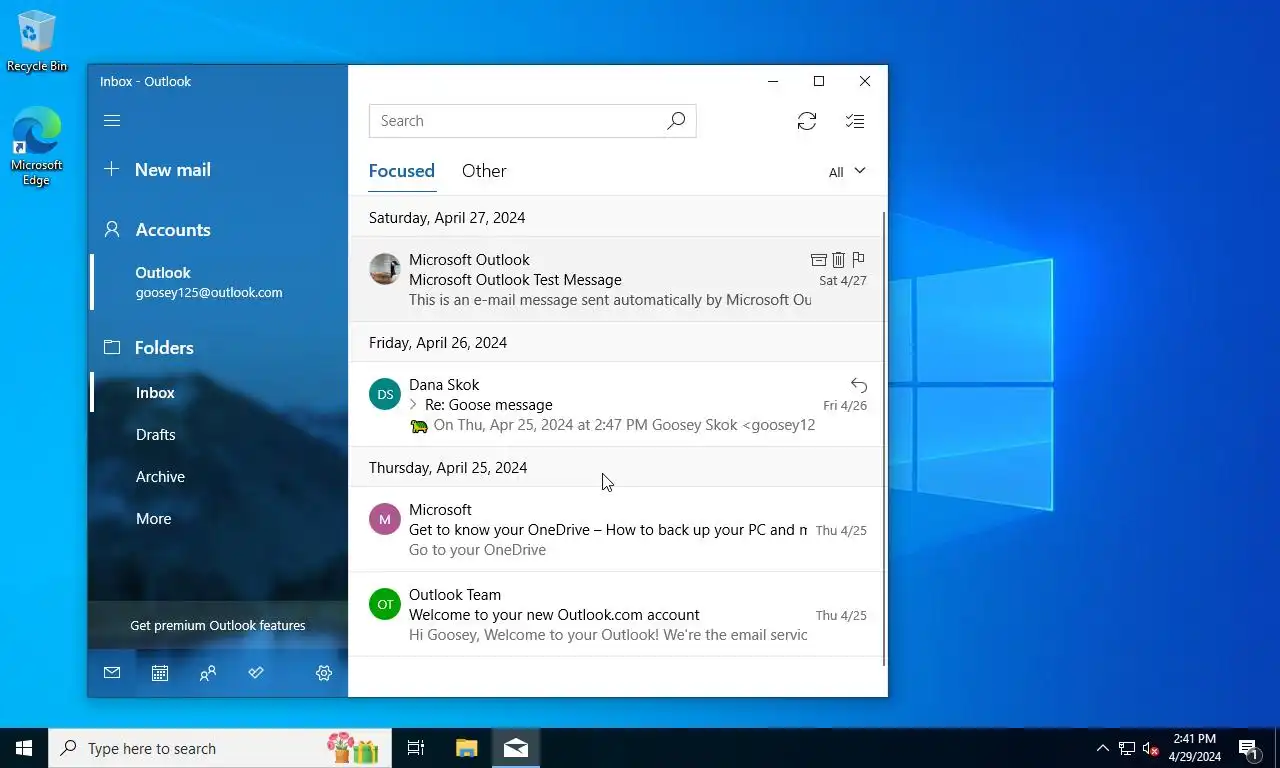Click the New mail label
1280x768 pixels.
point(173,170)
